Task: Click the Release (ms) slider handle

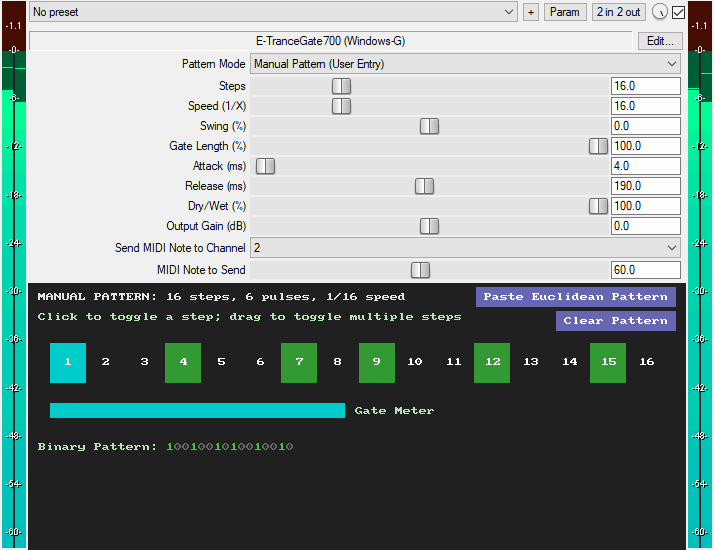Action: (424, 186)
